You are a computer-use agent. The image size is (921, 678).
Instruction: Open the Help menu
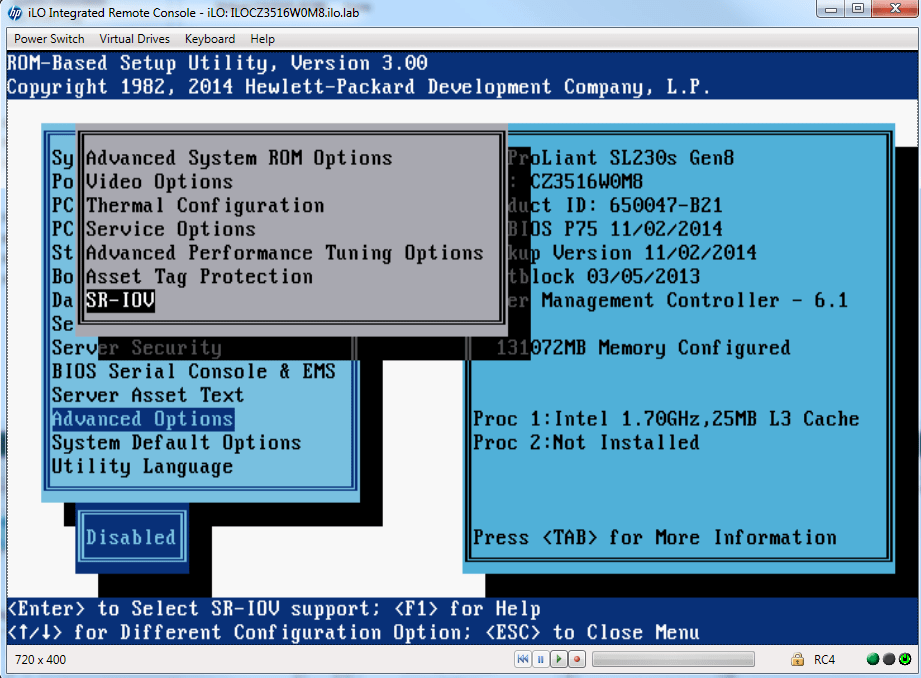coord(263,39)
